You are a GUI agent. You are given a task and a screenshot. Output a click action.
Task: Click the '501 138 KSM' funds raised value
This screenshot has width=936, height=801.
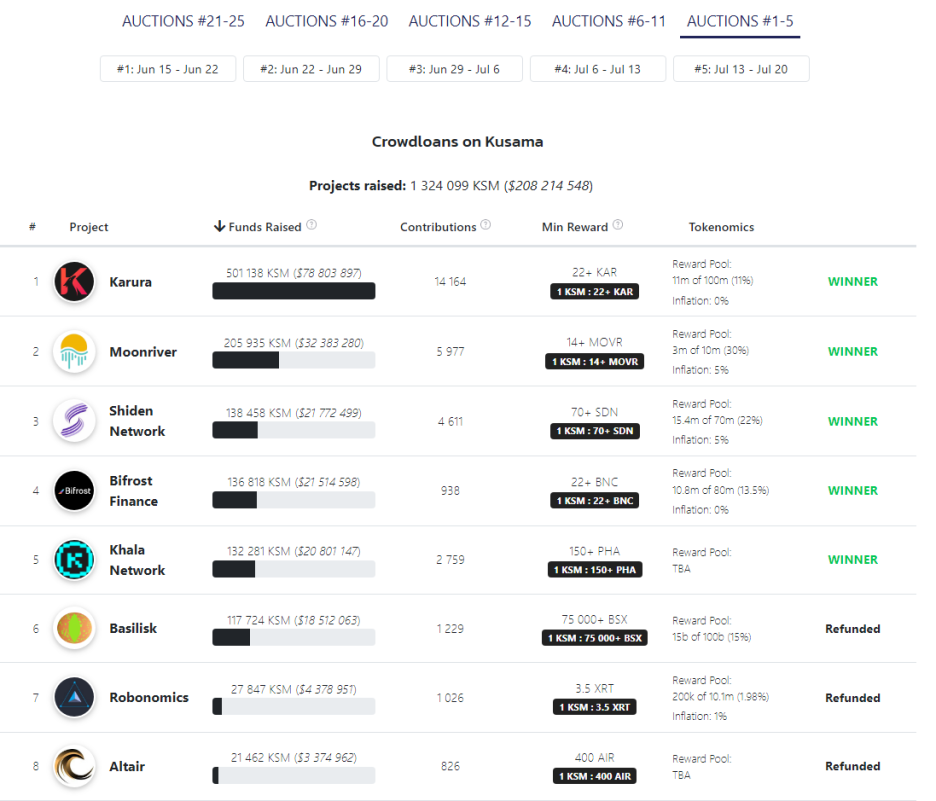tap(257, 273)
